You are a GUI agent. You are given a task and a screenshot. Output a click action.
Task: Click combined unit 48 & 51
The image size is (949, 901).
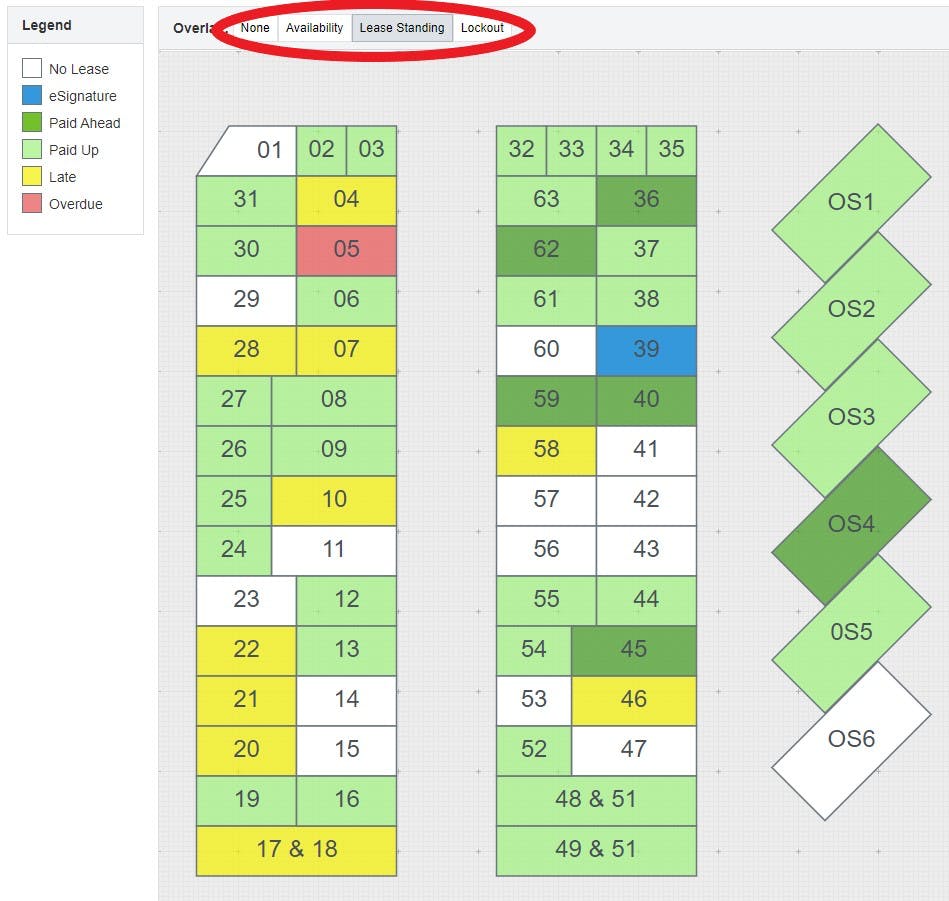596,800
